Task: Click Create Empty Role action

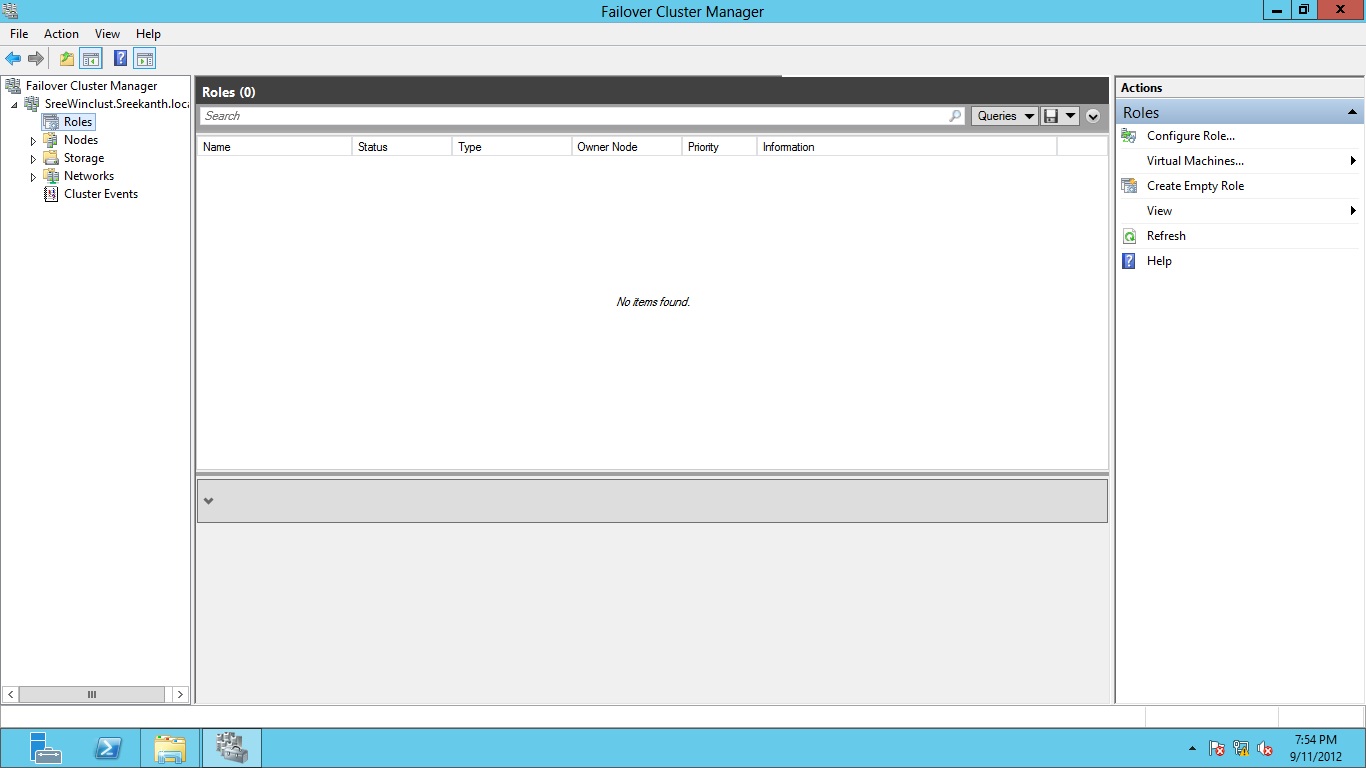Action: (x=1195, y=186)
